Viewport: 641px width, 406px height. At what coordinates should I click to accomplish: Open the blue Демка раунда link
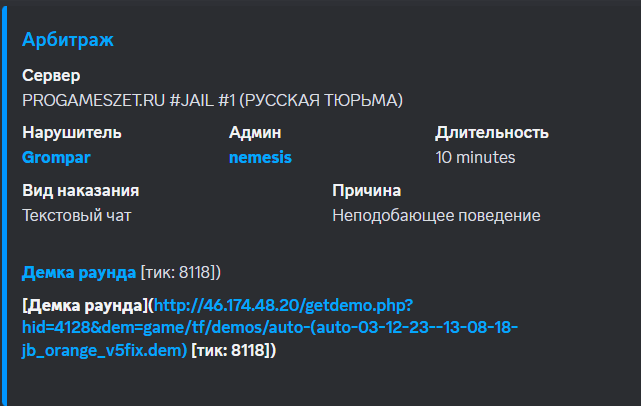click(79, 272)
